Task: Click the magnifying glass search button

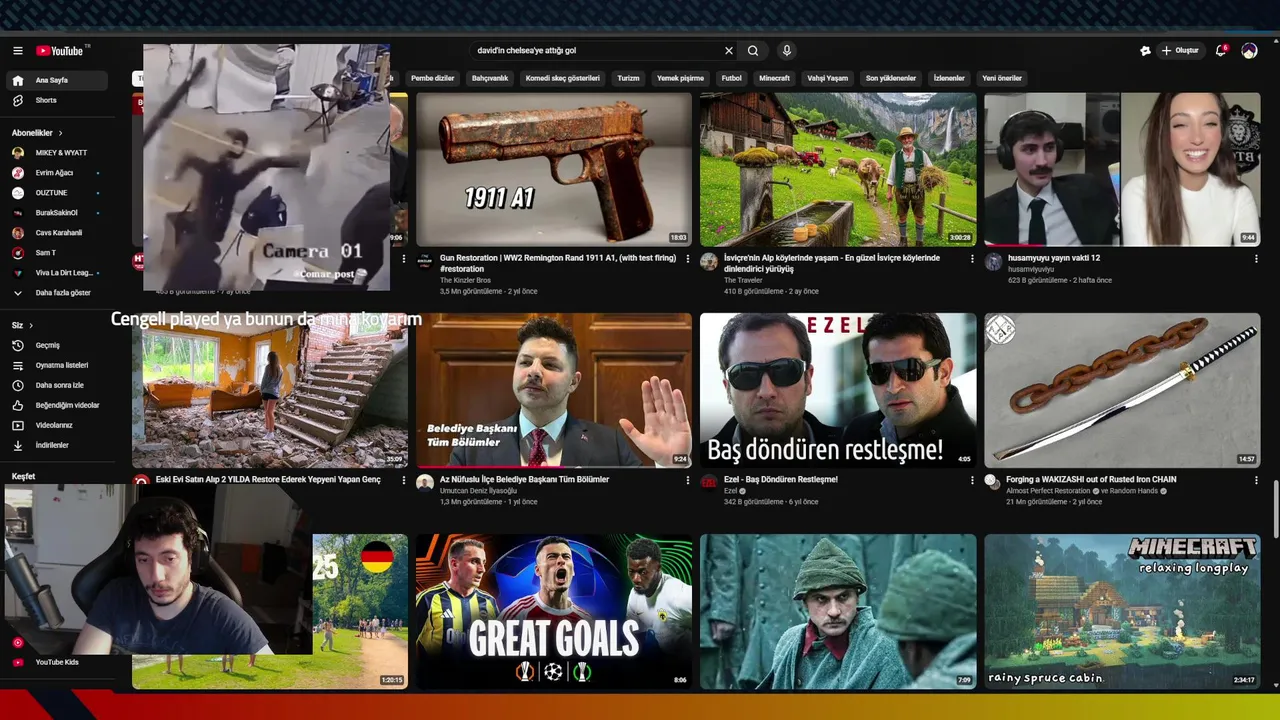Action: 753,51
